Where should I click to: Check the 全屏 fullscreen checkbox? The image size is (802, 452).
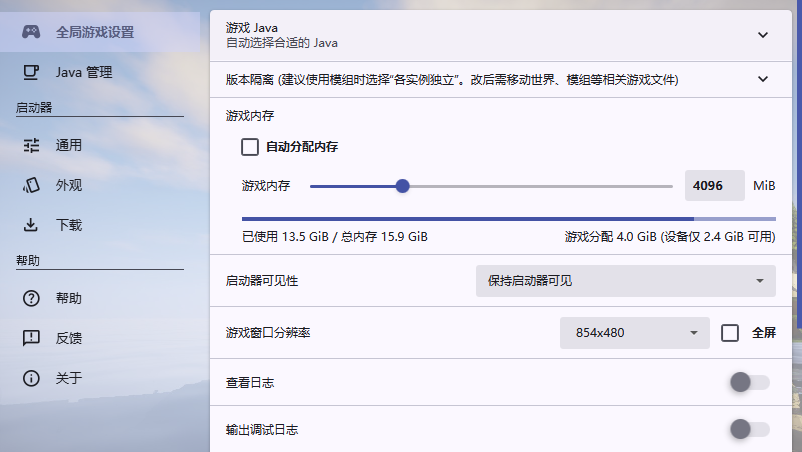pos(730,332)
